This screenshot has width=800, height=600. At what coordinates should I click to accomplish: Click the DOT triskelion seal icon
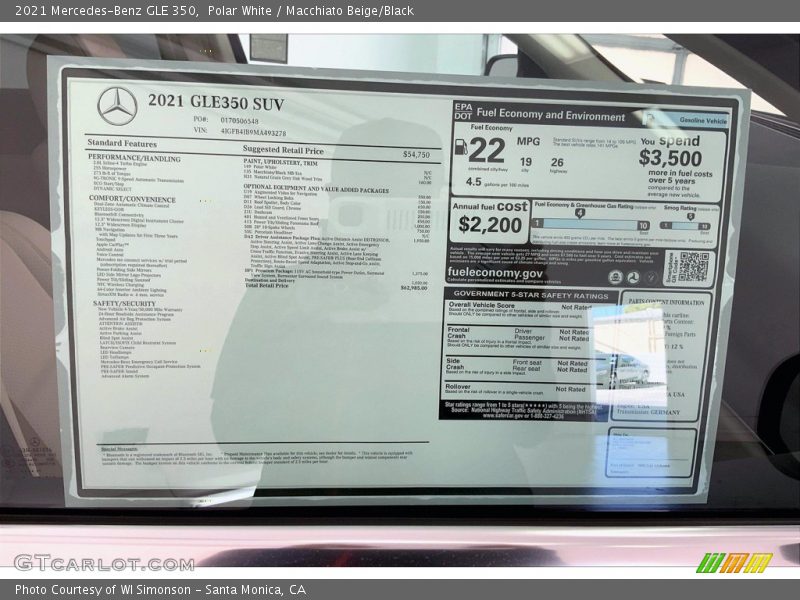633,278
